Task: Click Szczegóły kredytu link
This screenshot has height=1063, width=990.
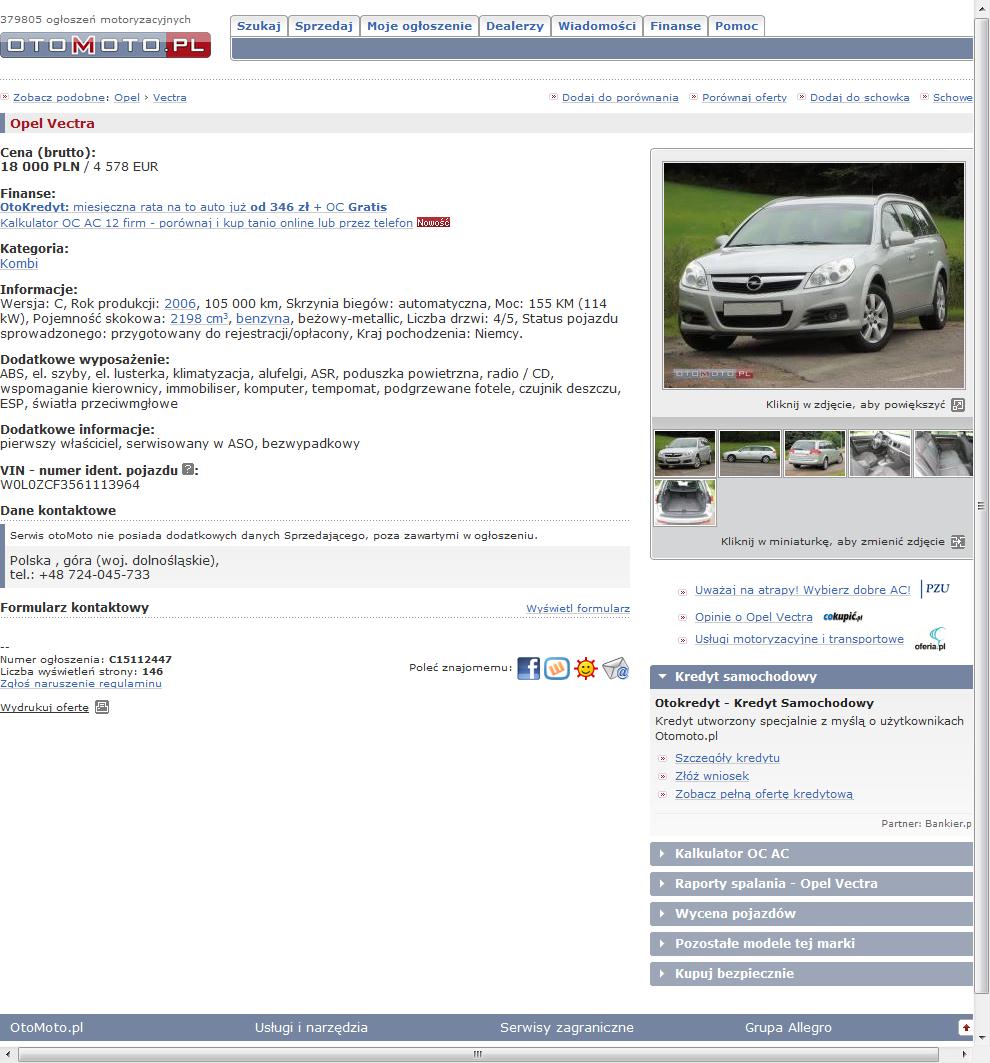Action: click(x=727, y=758)
